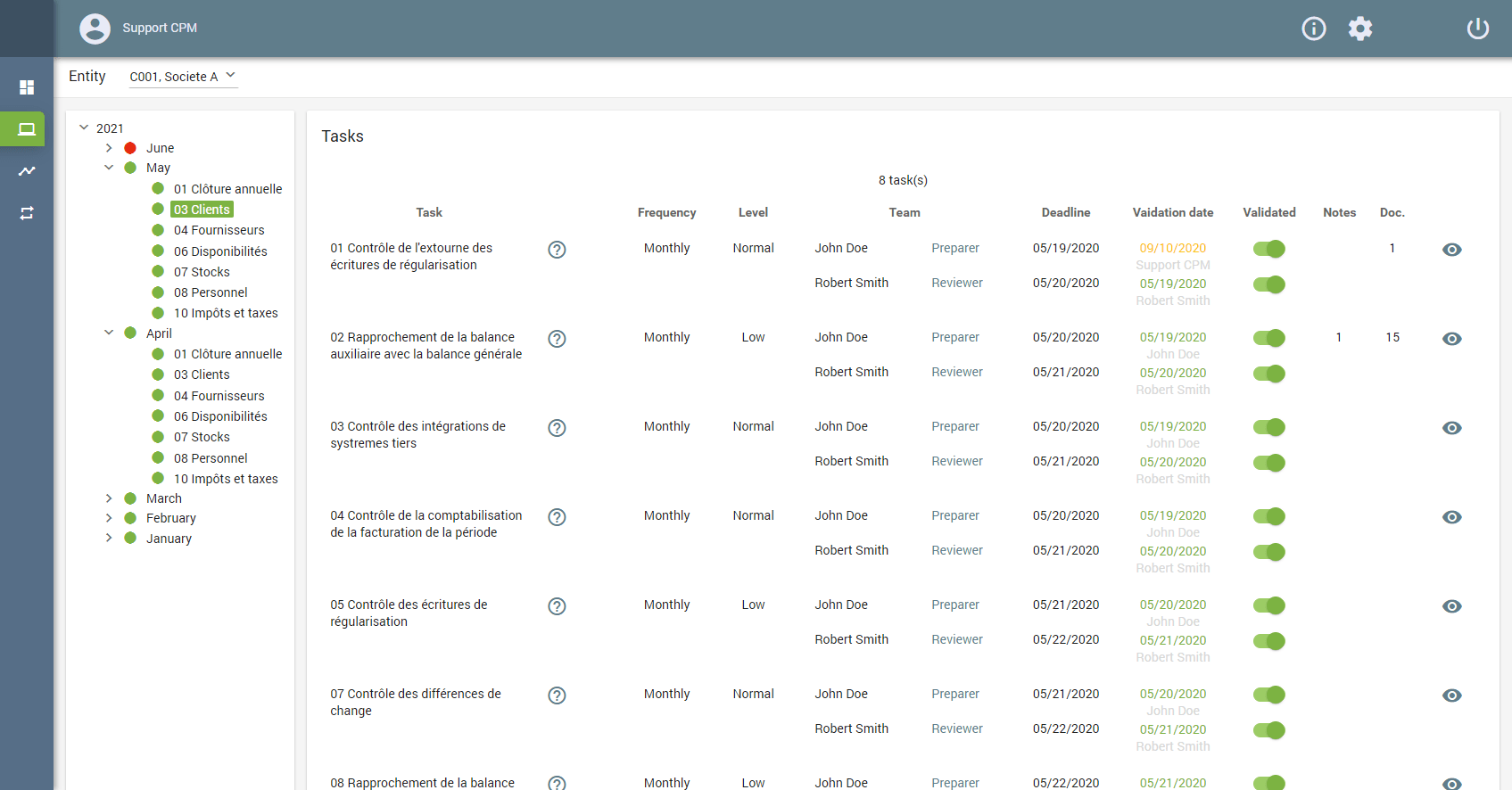Click help icon for task 05 Contrôle des écritures
Viewport: 1512px width, 790px height.
[x=557, y=606]
